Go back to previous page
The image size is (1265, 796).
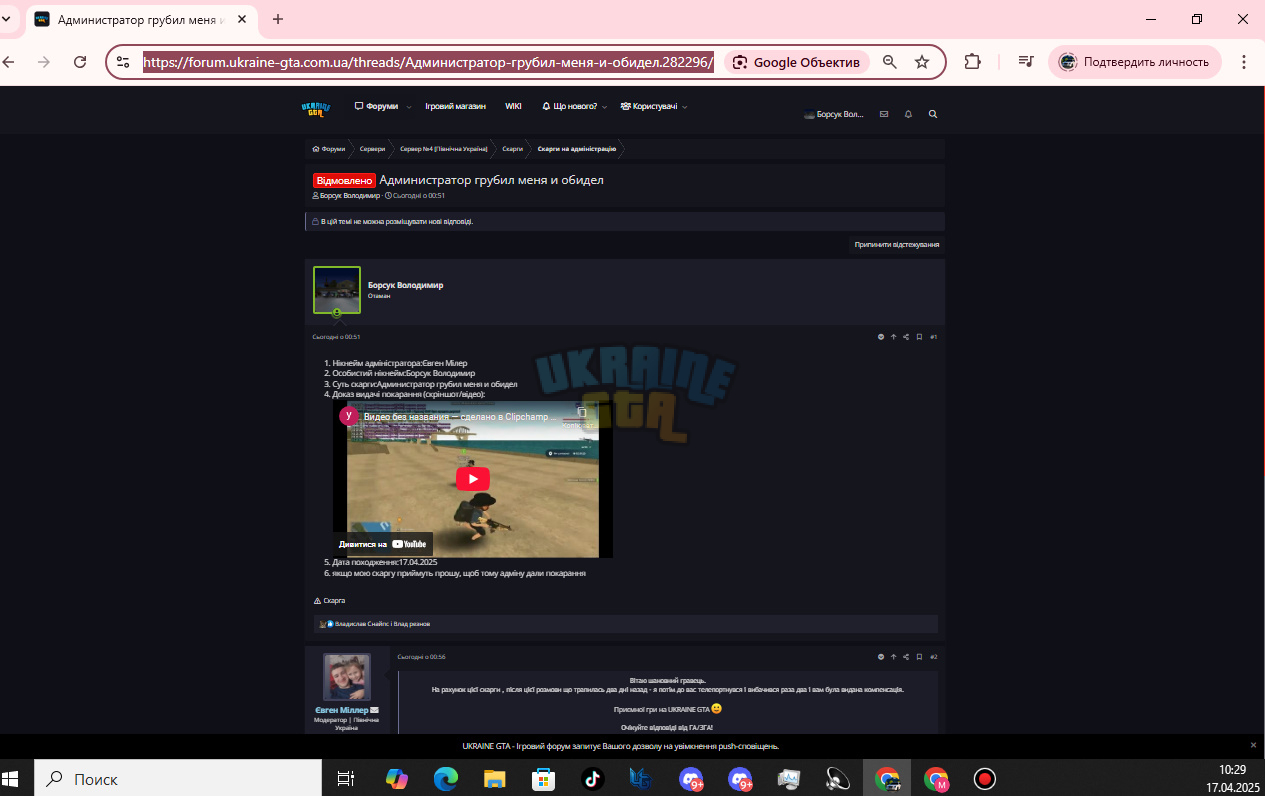click(8, 62)
